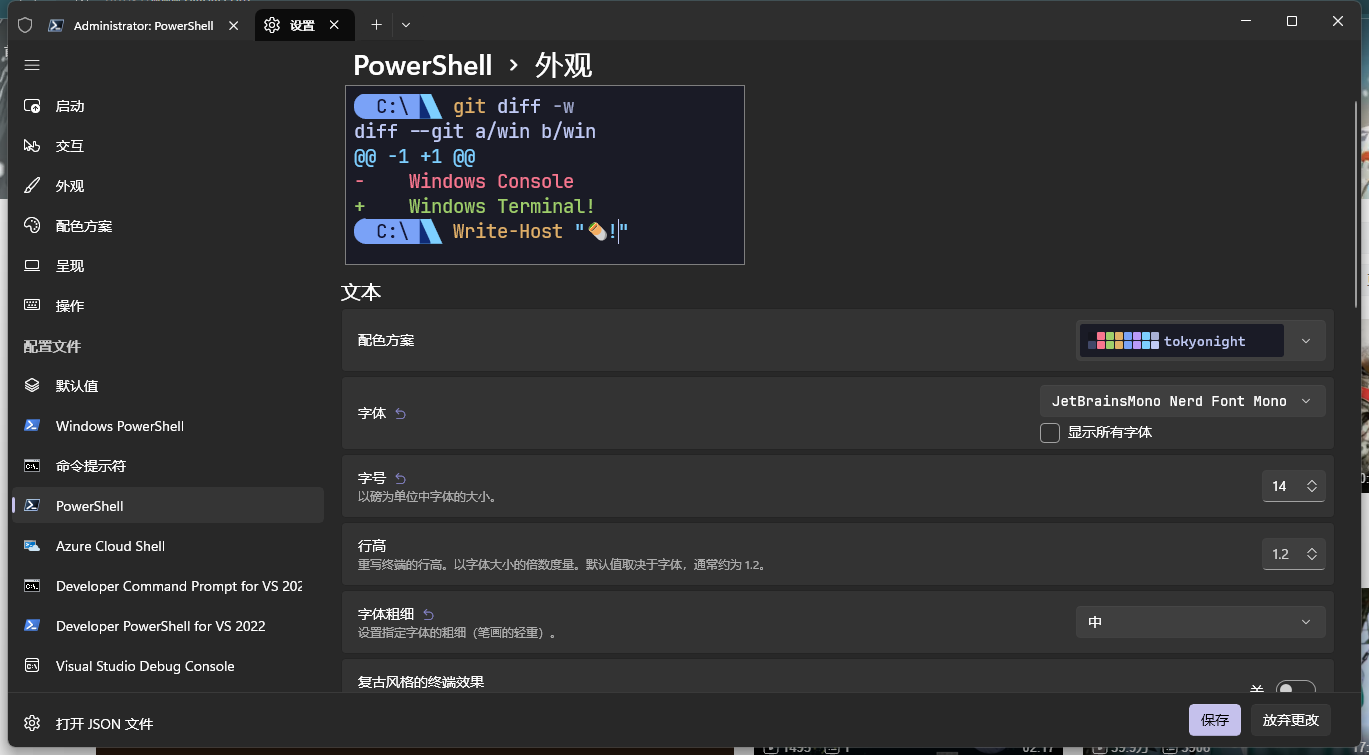Click the 启动 rocket icon in sidebar

(32, 106)
